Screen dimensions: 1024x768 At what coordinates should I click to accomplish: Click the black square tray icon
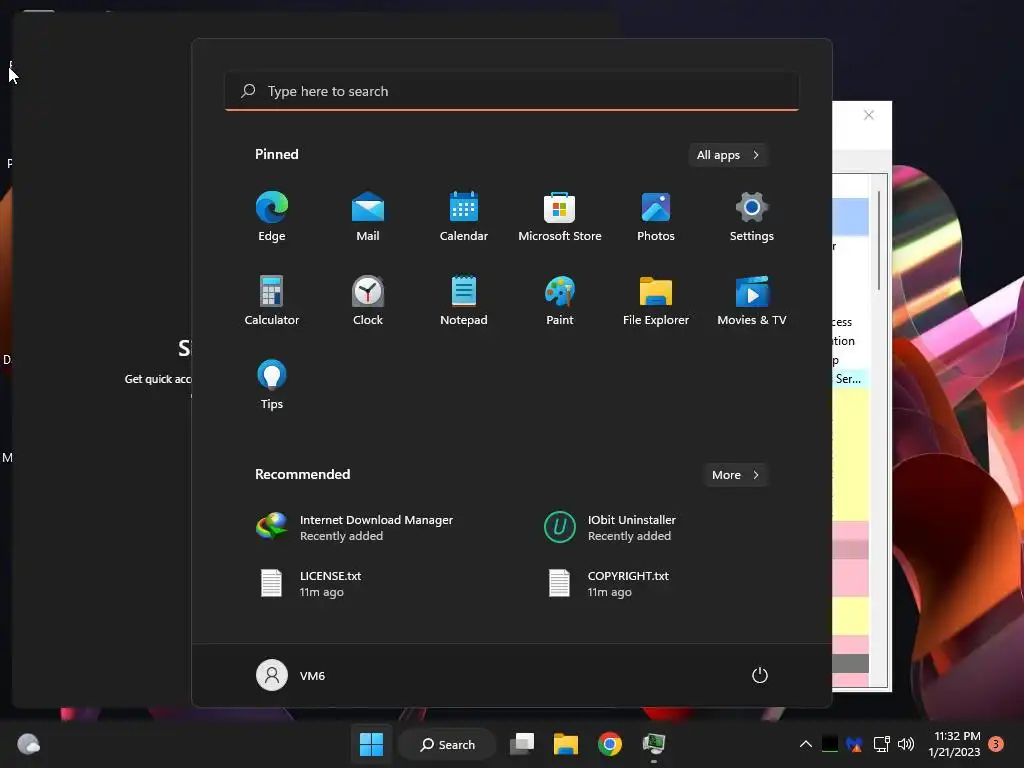829,744
